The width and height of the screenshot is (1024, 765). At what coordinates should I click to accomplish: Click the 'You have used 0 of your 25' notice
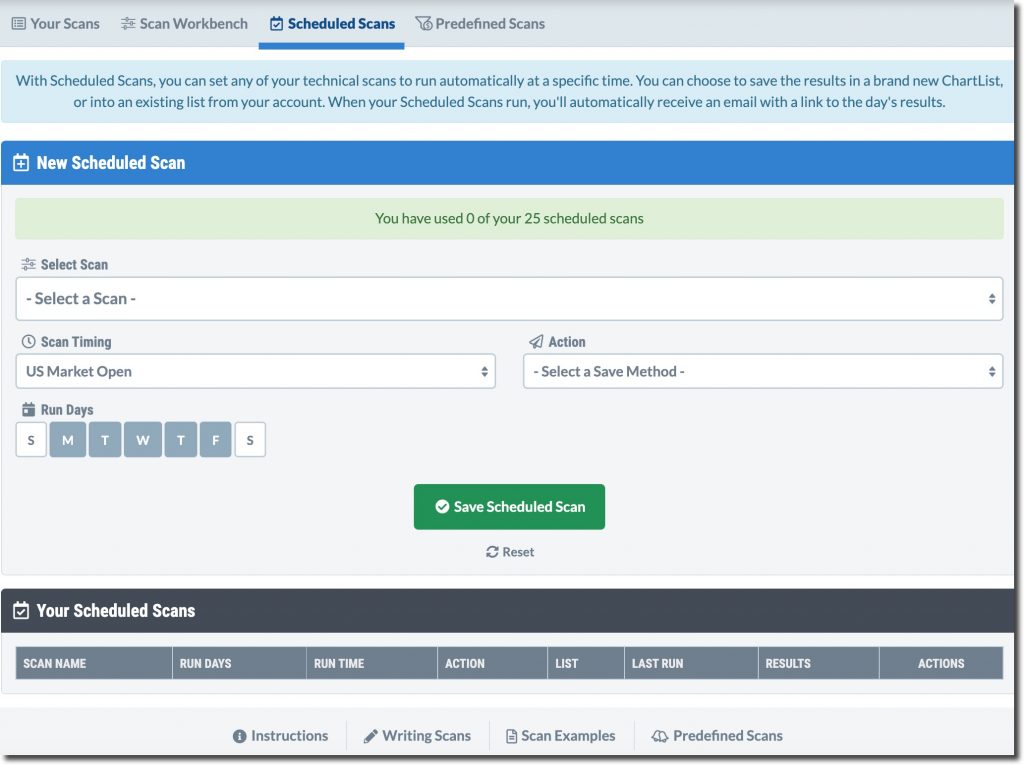(509, 218)
